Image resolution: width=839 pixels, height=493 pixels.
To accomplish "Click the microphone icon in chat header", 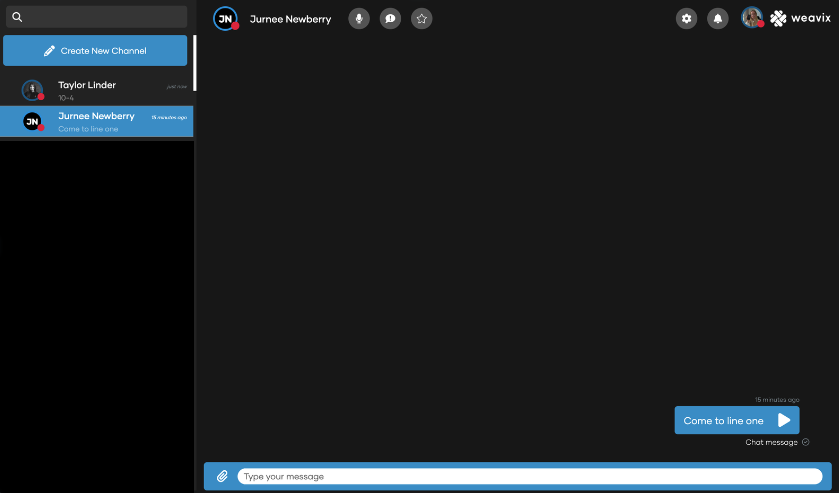I will coord(359,18).
